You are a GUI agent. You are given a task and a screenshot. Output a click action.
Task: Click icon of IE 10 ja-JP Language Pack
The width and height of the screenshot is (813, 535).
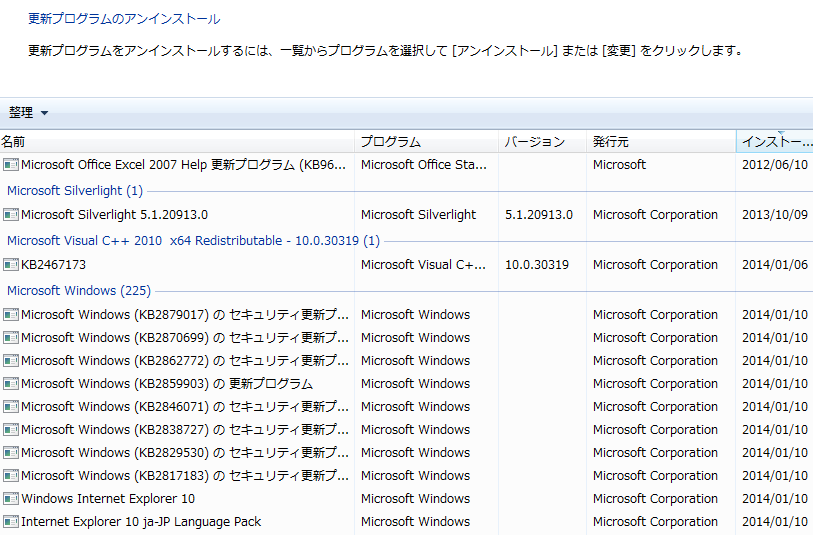pos(11,522)
